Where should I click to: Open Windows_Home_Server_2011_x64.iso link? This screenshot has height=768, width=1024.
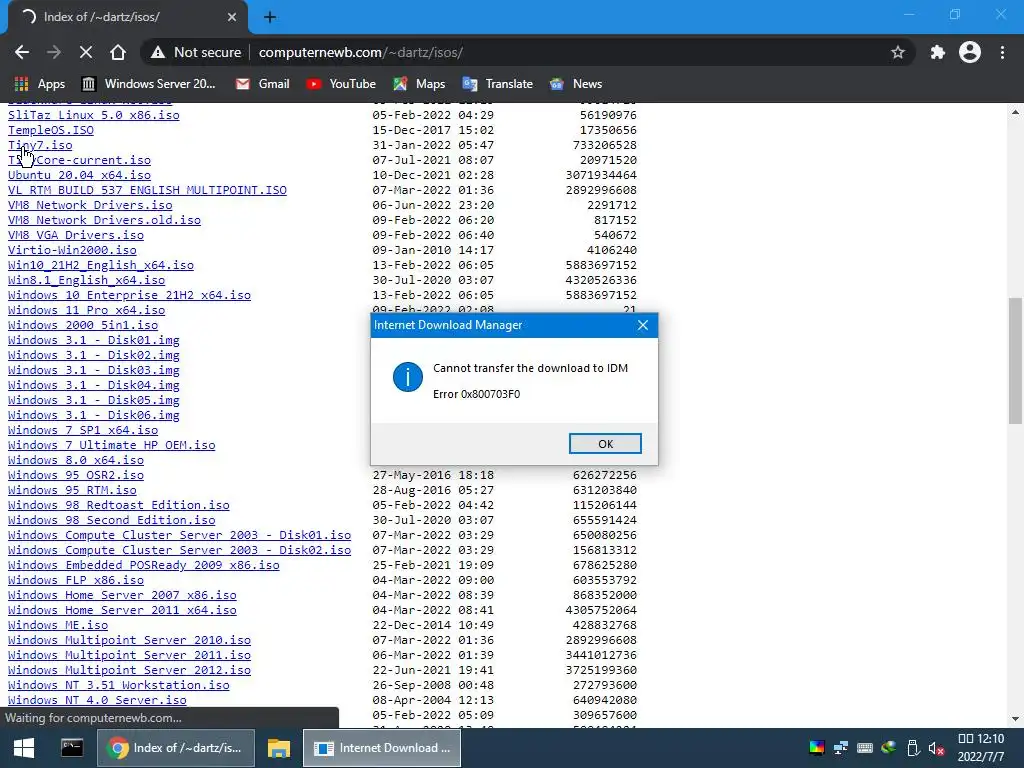click(122, 611)
